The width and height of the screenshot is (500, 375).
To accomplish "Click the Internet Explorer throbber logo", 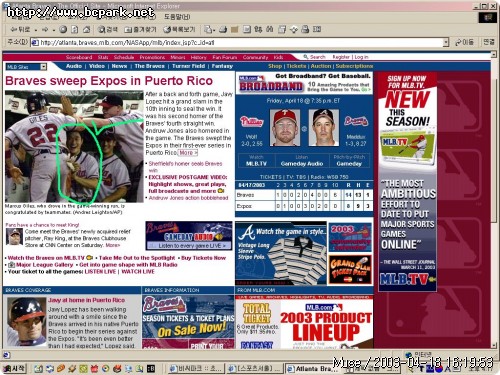I will [487, 17].
